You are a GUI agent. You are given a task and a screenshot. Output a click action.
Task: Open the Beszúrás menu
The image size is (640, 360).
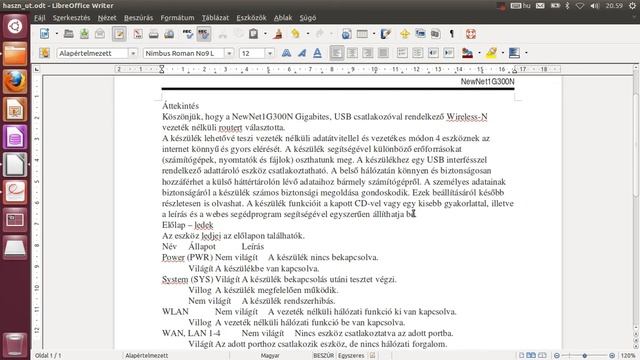138,18
